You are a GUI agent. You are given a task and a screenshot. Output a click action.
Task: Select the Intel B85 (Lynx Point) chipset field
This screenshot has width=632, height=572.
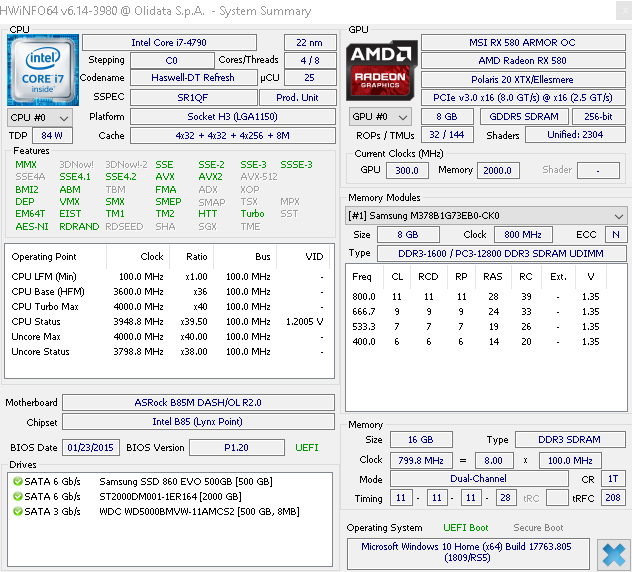click(198, 422)
